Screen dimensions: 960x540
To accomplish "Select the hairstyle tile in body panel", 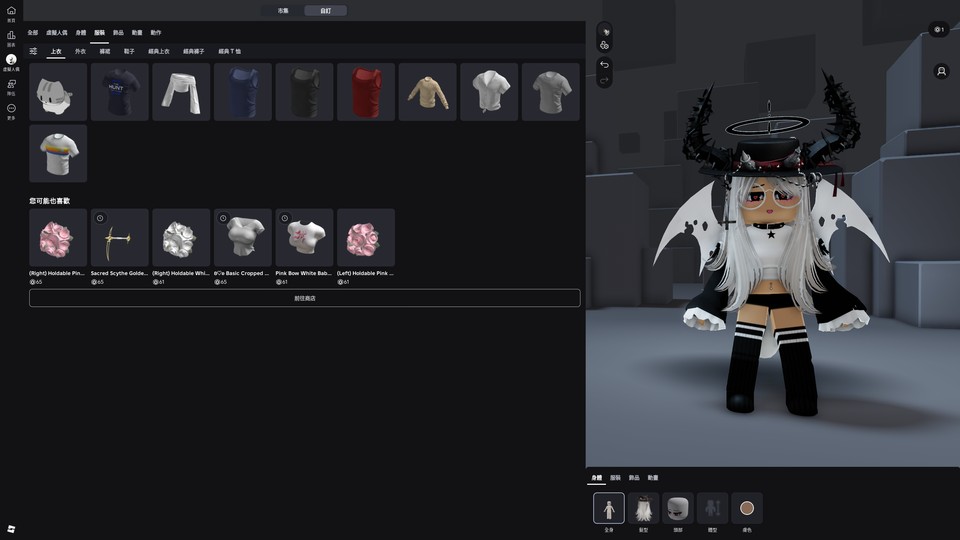I will pyautogui.click(x=643, y=508).
